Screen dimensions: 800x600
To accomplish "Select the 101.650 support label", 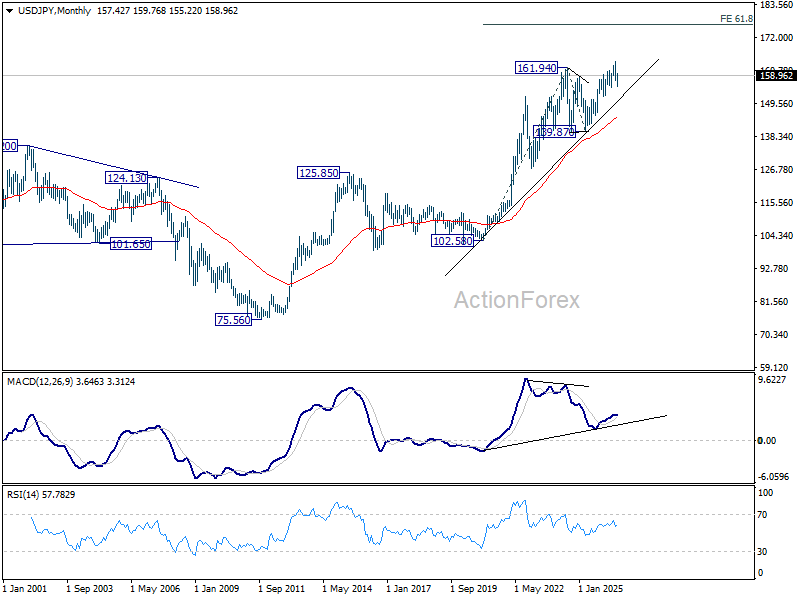I will tap(131, 244).
